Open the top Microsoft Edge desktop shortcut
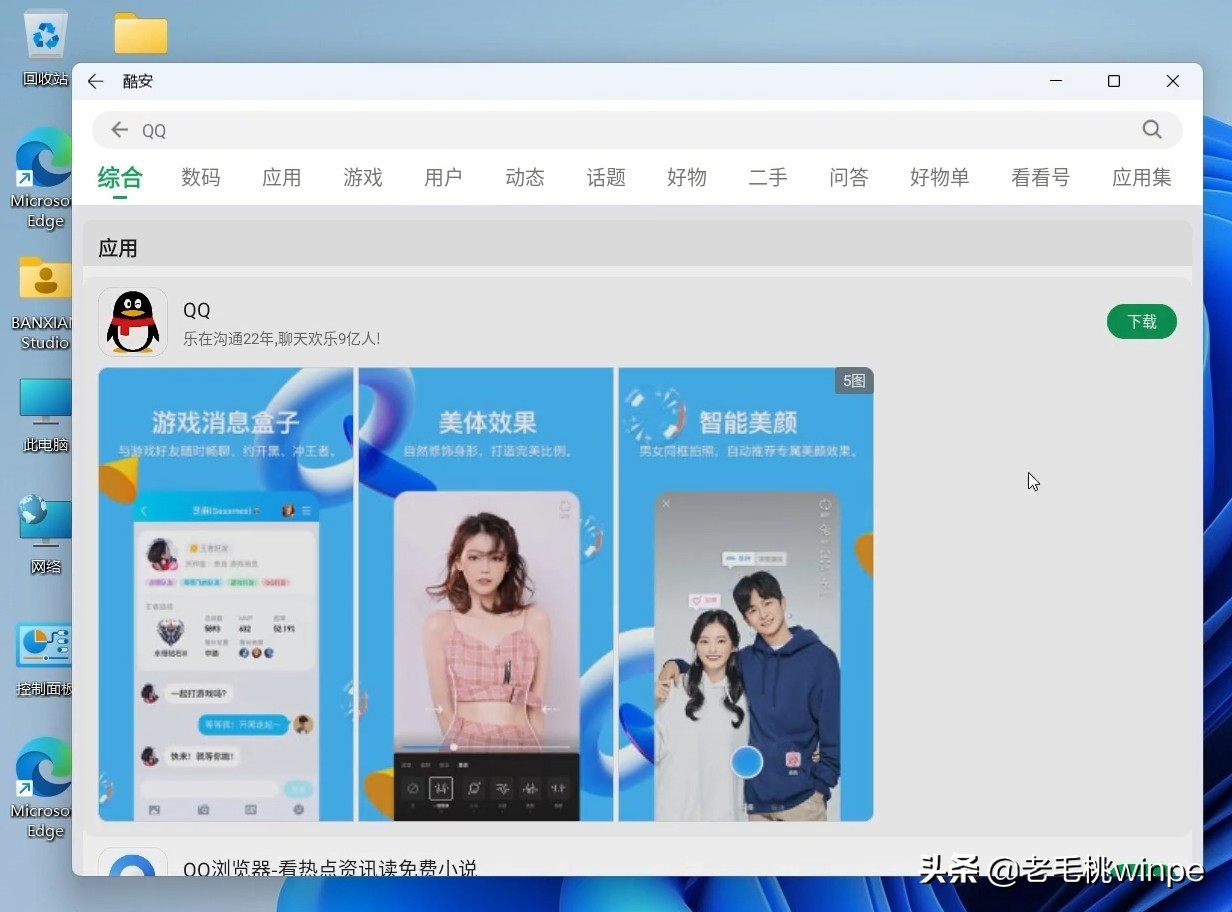Image resolution: width=1232 pixels, height=912 pixels. (42, 180)
